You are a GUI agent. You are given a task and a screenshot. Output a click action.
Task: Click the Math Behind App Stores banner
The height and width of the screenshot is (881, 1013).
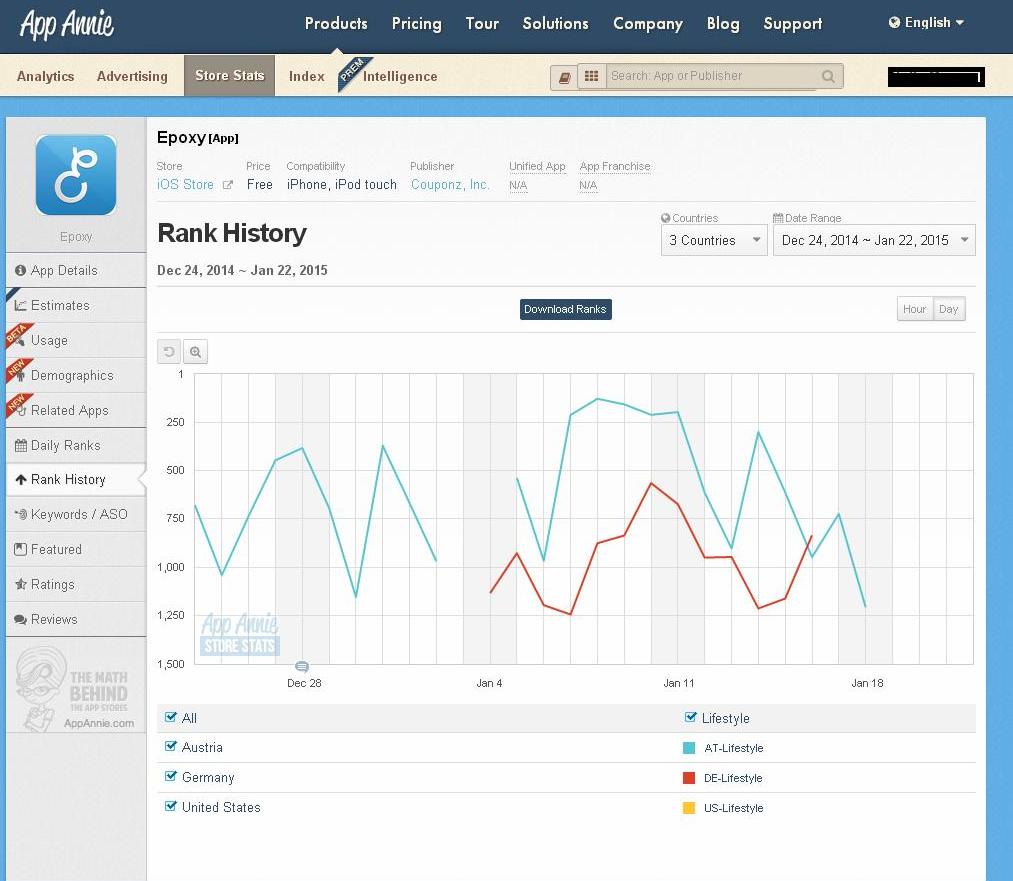pyautogui.click(x=76, y=690)
